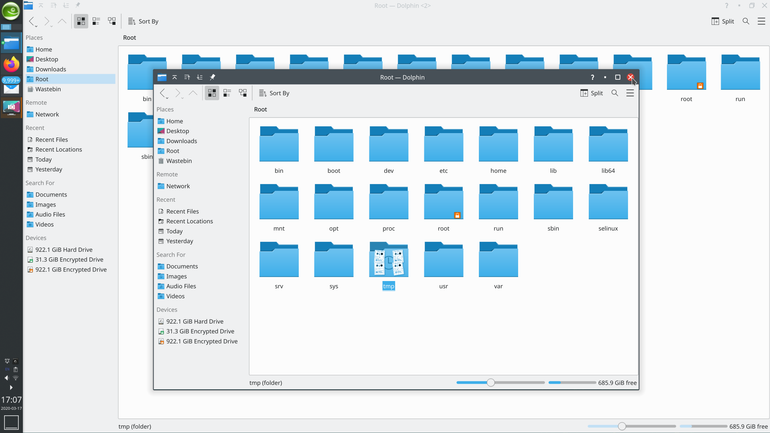Switch to Details view mode in front window
Viewport: 770px width, 433px height.
click(243, 93)
